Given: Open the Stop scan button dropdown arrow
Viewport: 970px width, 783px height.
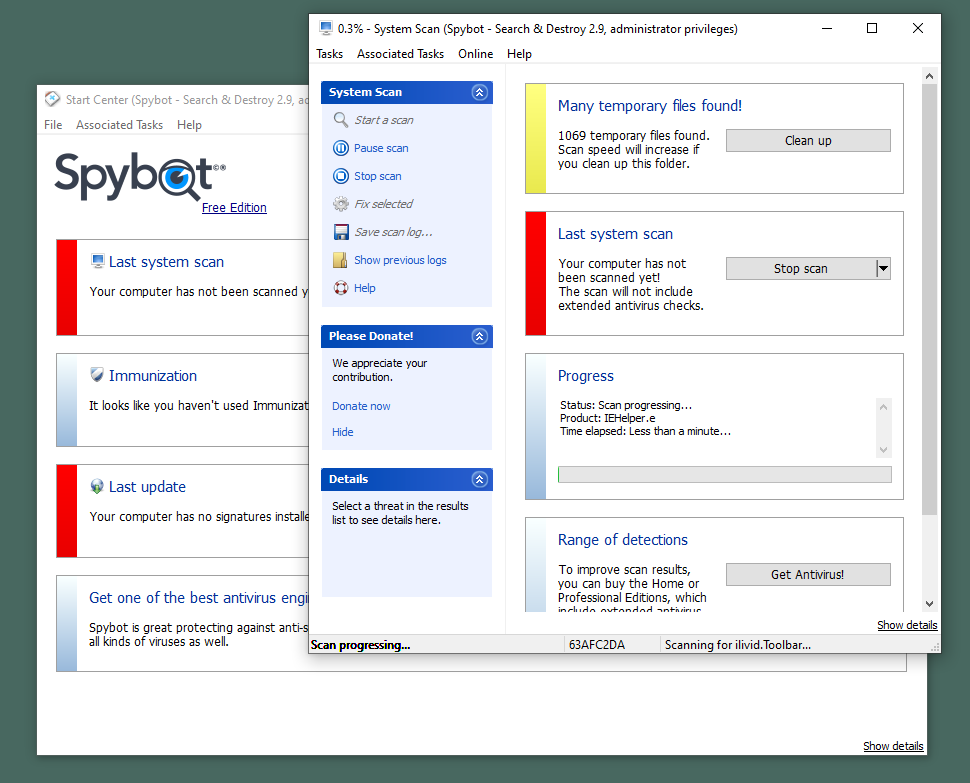Looking at the screenshot, I should (883, 268).
